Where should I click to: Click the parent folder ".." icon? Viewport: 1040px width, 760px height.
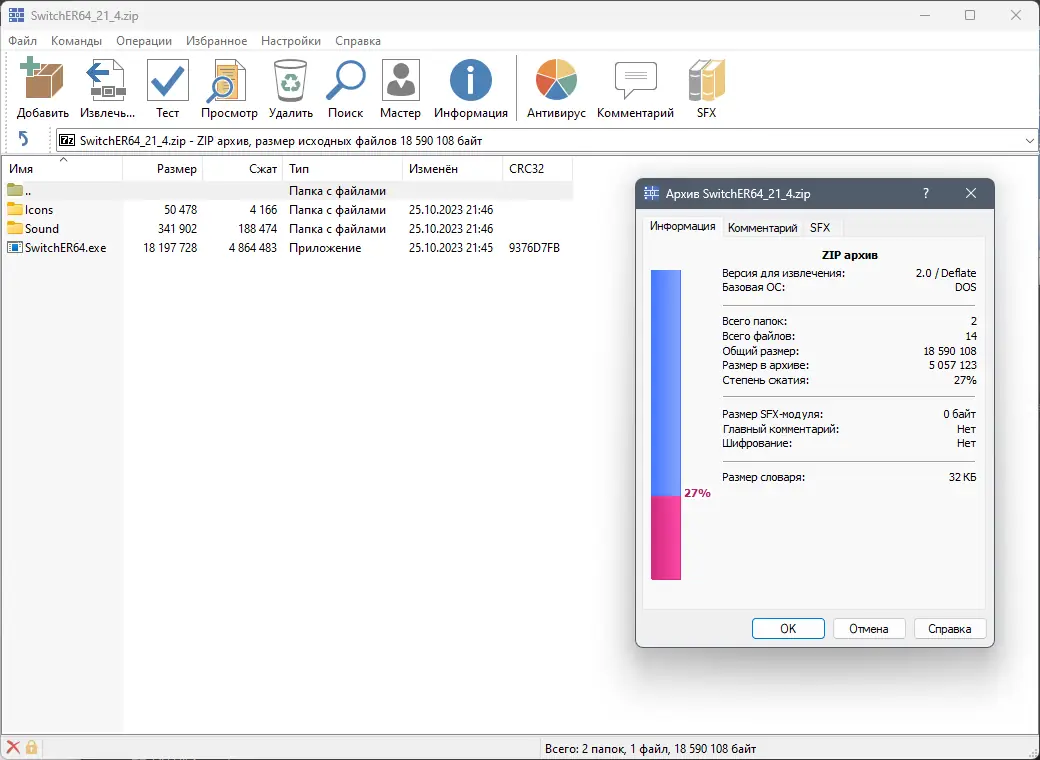15,190
